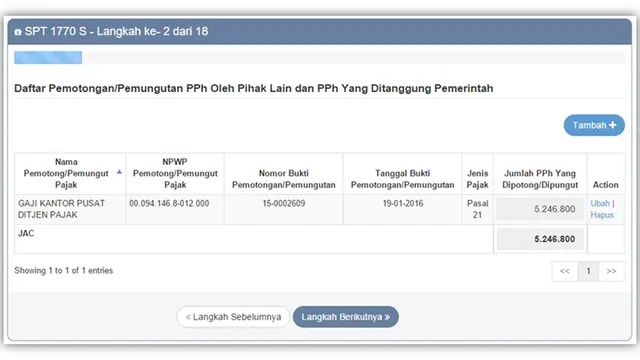Click the Jenis Pajak column header
The image size is (640, 360).
[x=478, y=173]
